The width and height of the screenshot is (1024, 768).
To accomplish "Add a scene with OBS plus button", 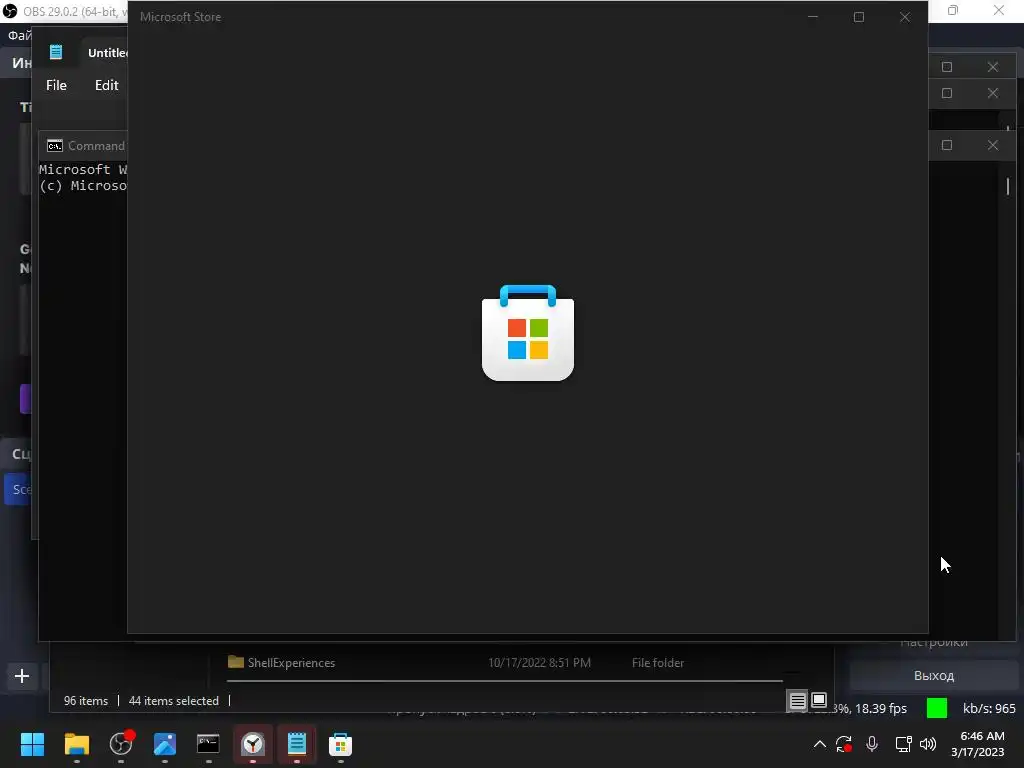I will (22, 676).
